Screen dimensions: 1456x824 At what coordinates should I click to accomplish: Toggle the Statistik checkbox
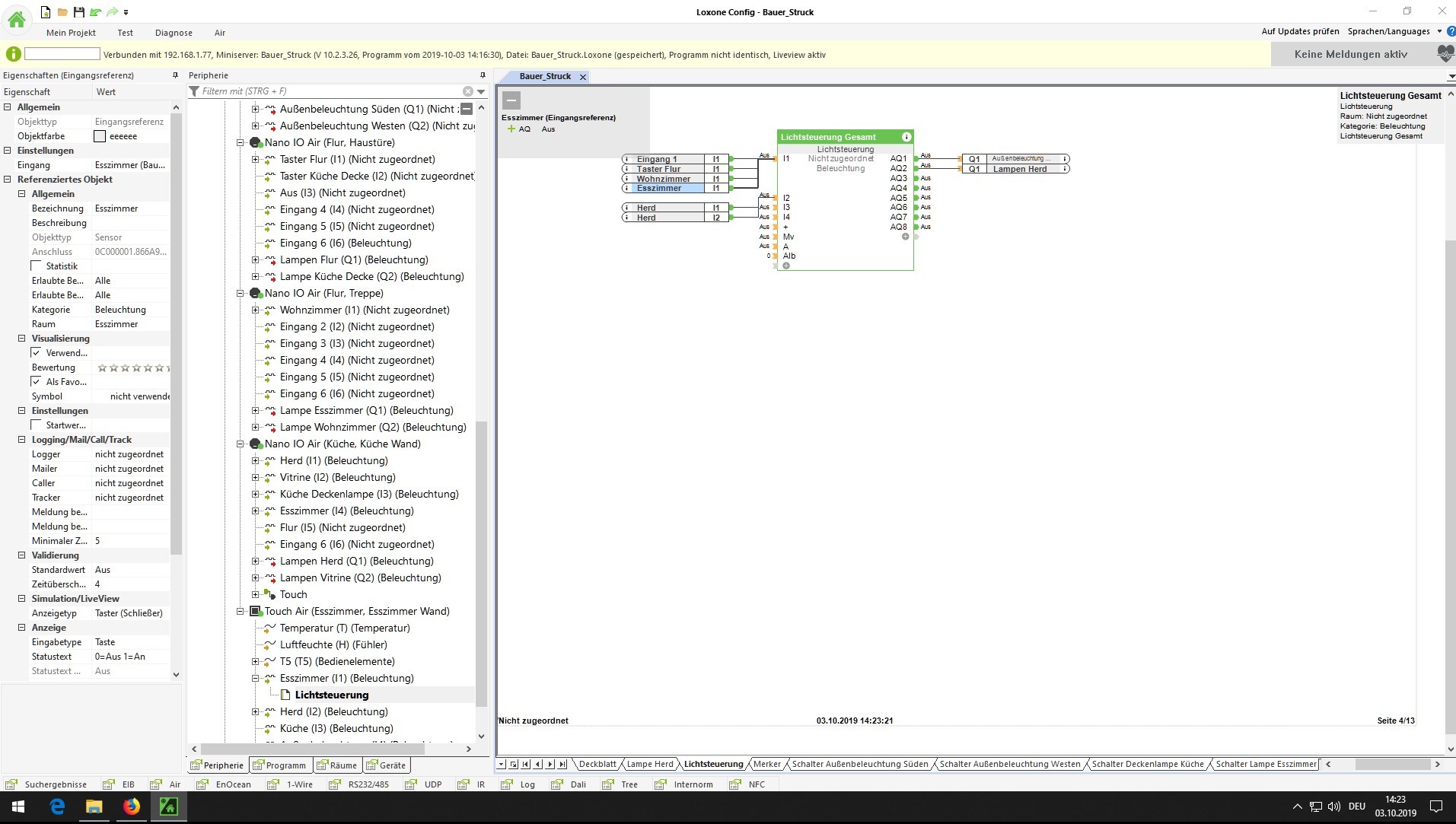coord(36,266)
